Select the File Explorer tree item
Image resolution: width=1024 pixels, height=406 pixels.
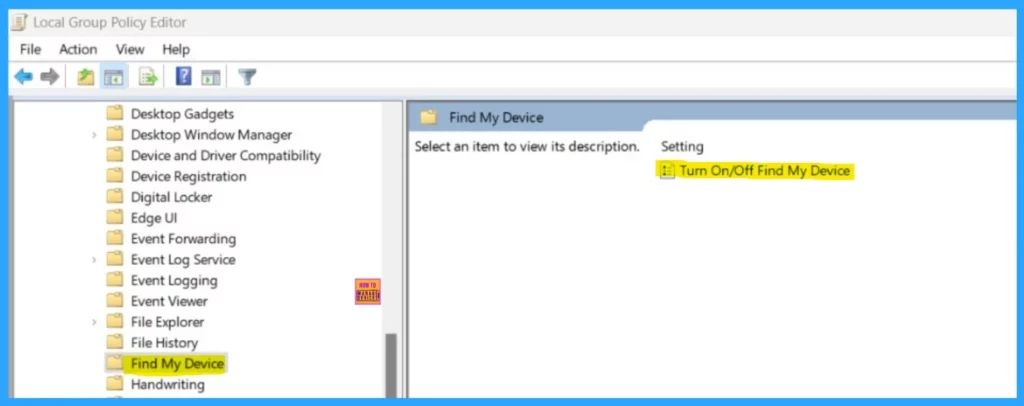167,322
